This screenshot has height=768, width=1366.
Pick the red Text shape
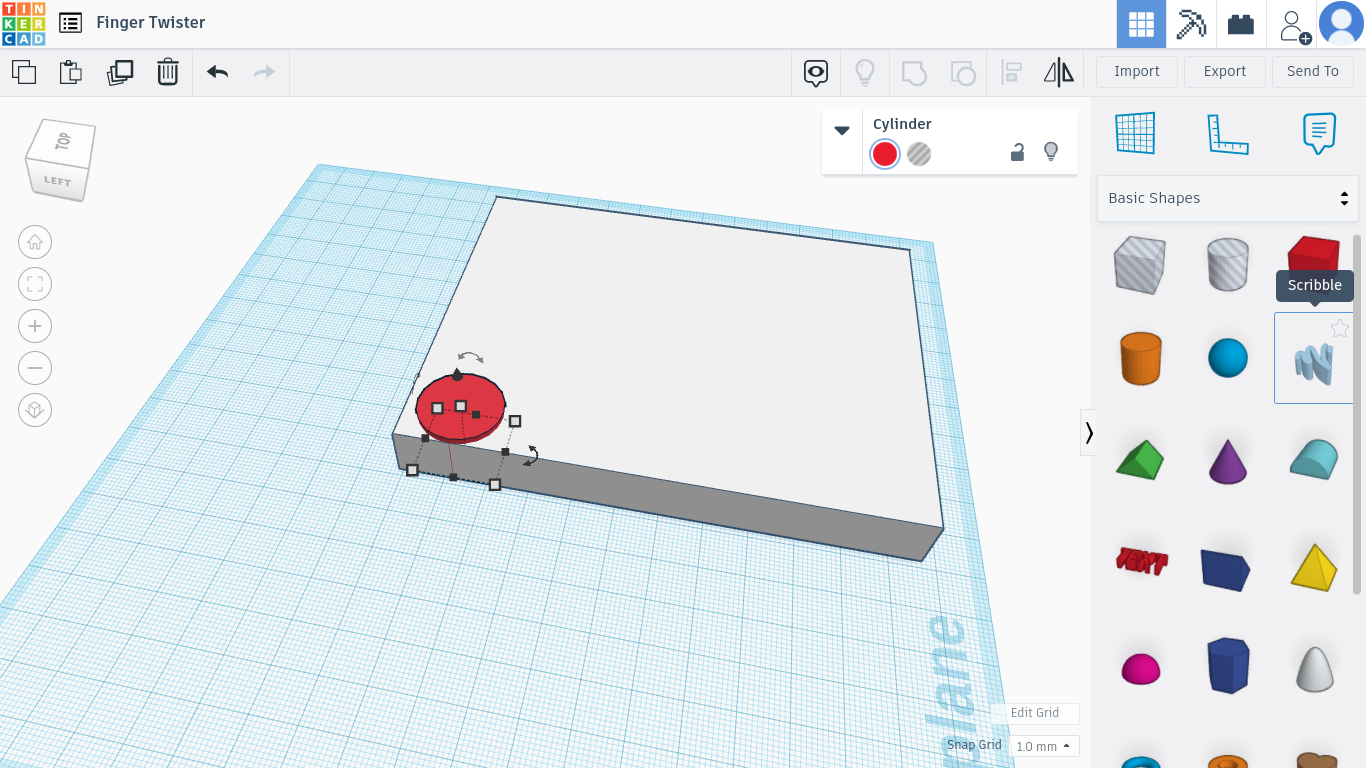(x=1142, y=561)
